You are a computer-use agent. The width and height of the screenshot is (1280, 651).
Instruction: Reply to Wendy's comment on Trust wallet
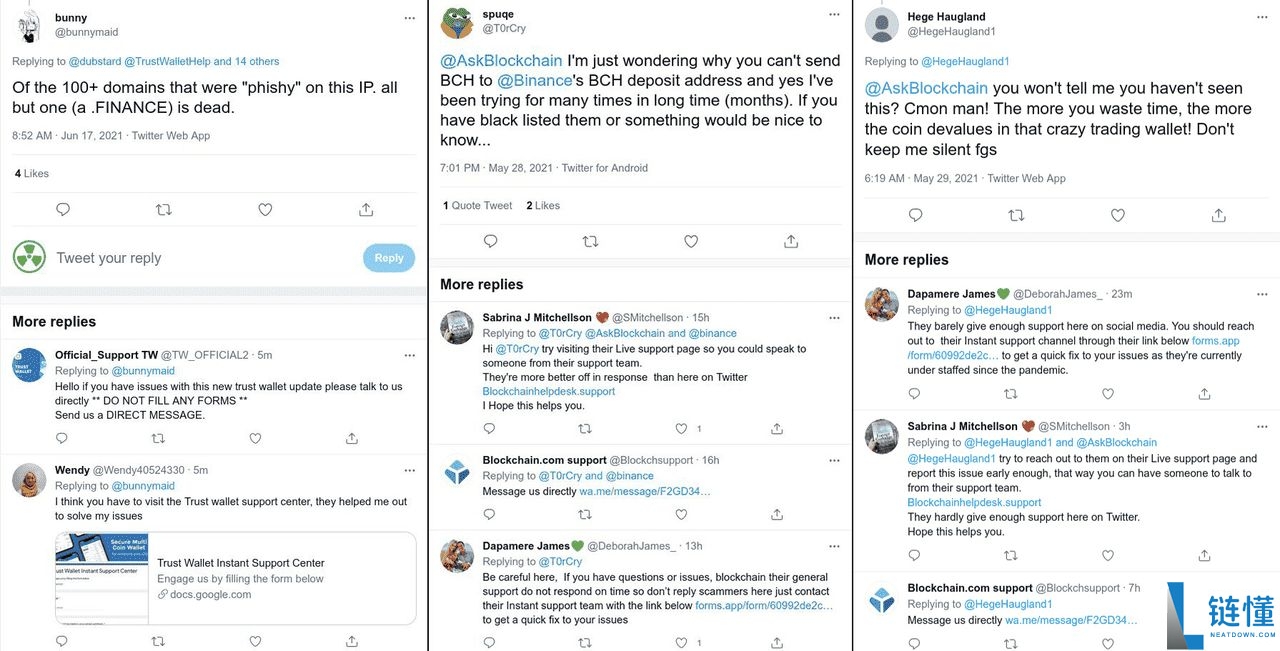click(x=61, y=639)
